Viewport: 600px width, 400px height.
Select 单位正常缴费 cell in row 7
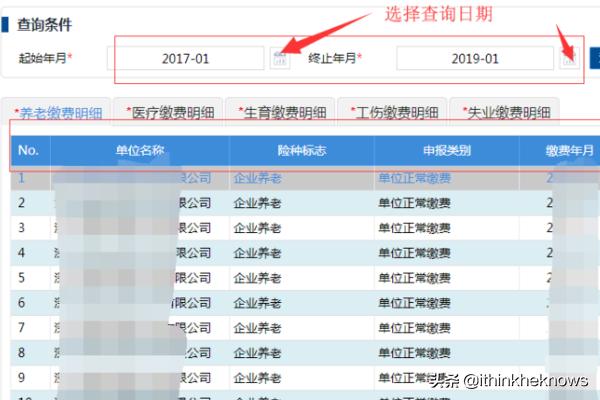tap(447, 328)
